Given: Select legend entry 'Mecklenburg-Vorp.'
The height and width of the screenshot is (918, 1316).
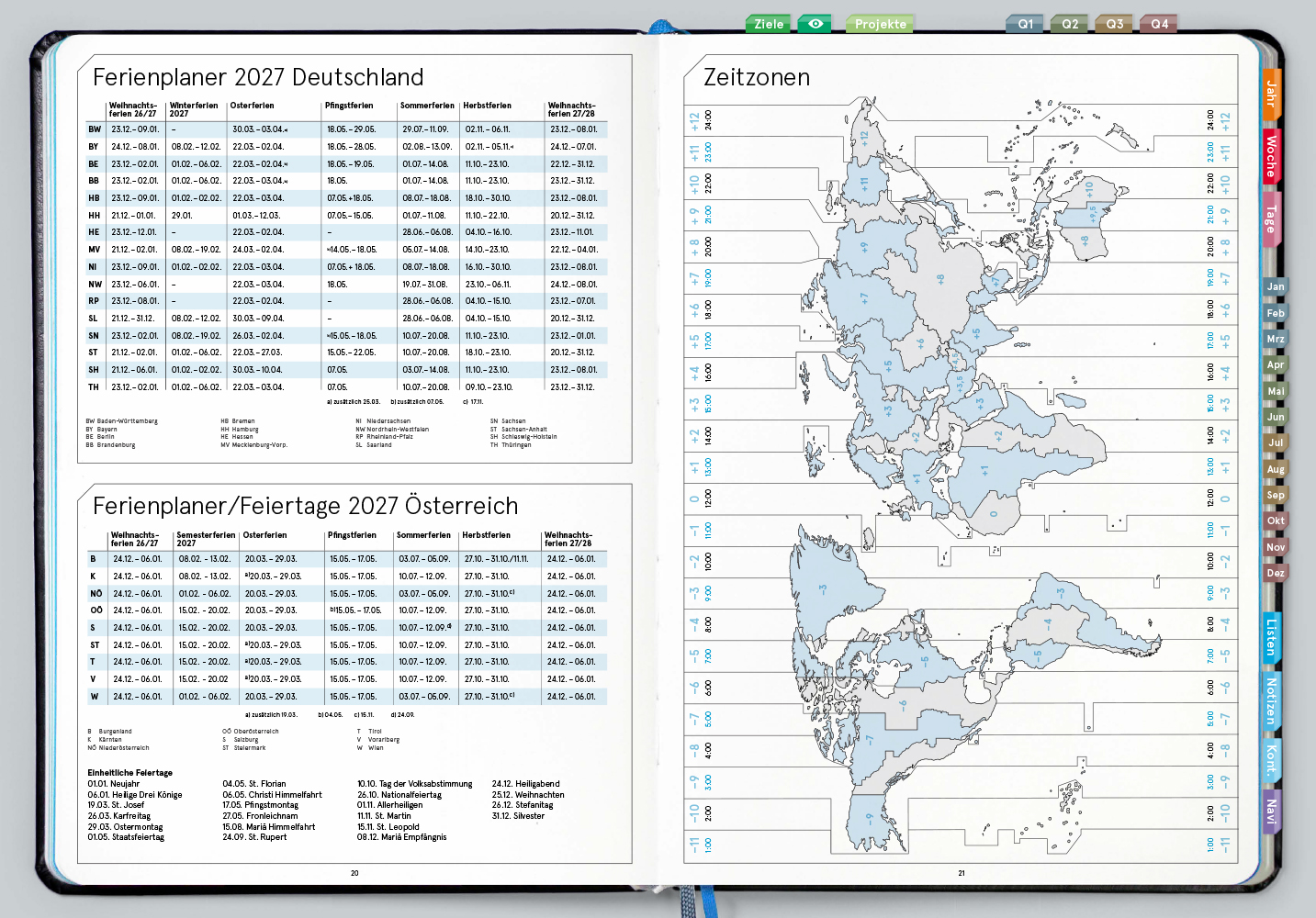Looking at the screenshot, I should [x=259, y=445].
